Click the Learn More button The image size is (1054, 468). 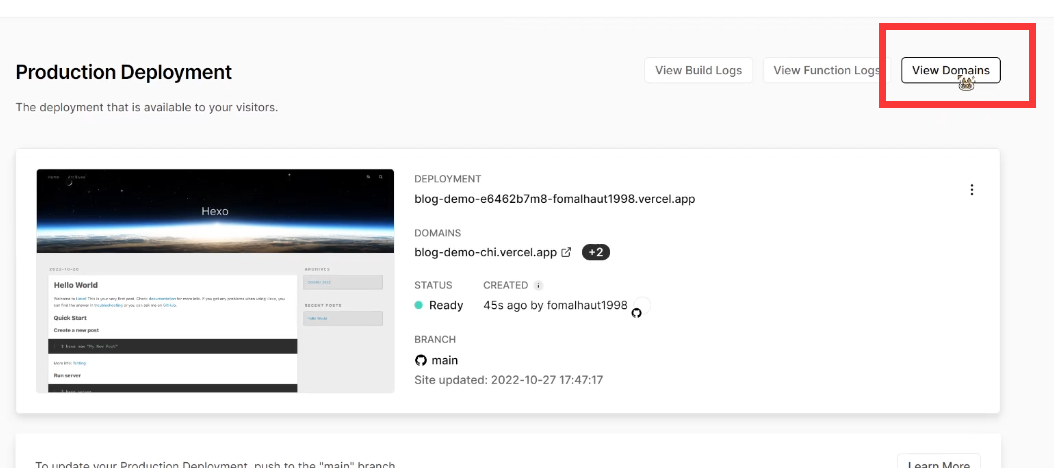pos(938,463)
